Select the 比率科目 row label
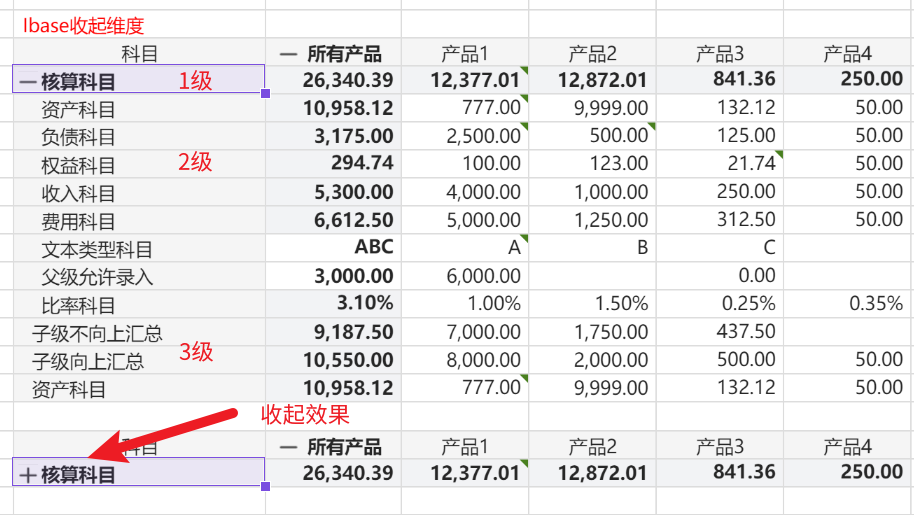Image resolution: width=914 pixels, height=515 pixels. (x=78, y=305)
